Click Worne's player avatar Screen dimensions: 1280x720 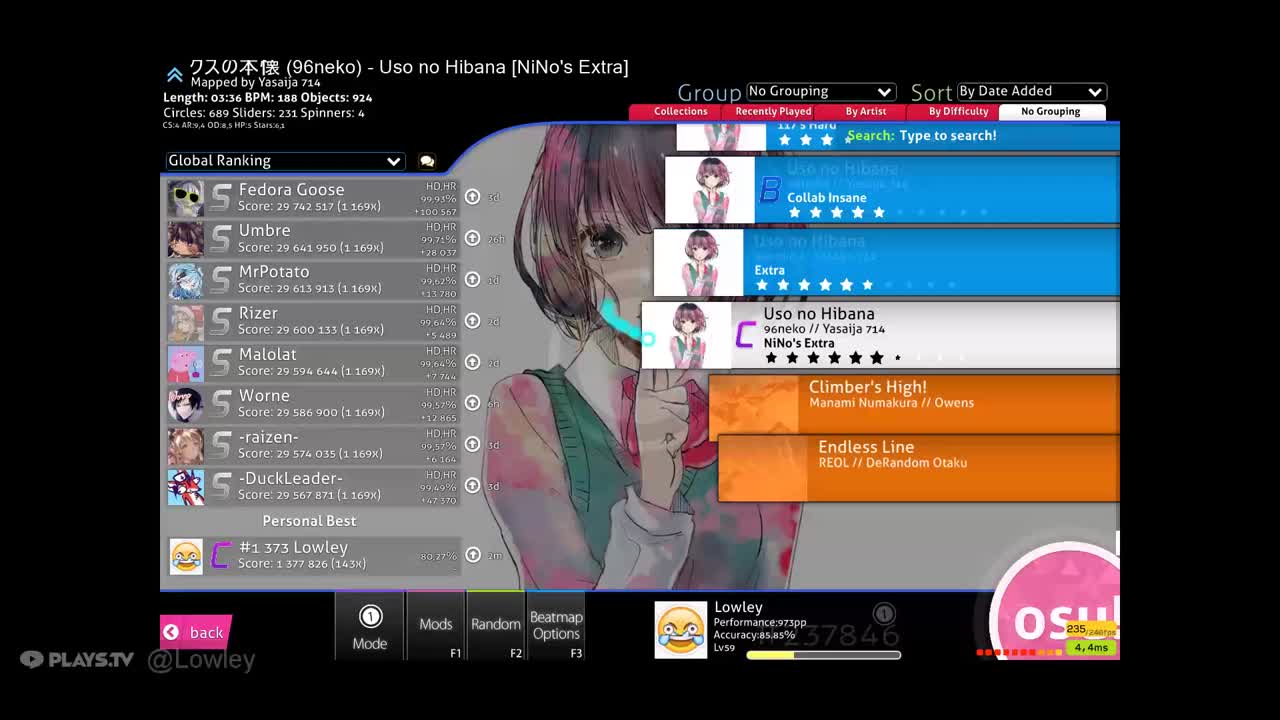[x=186, y=405]
